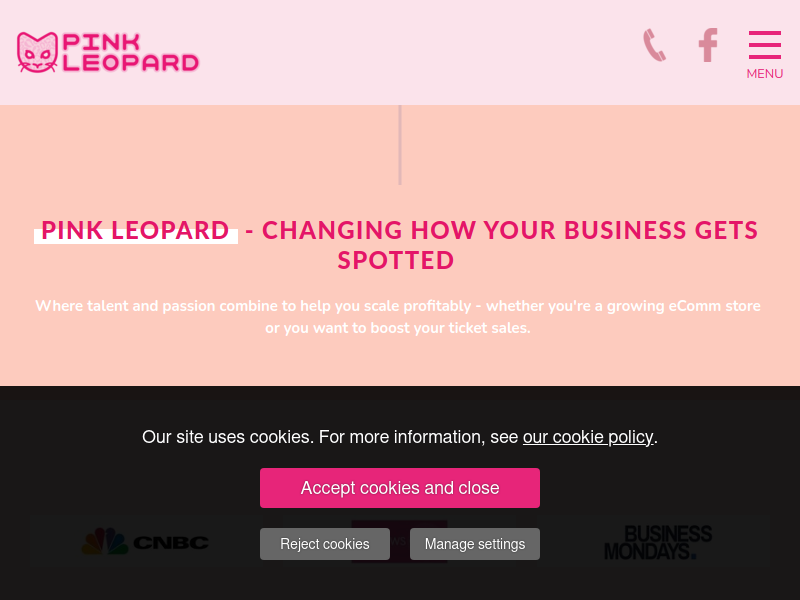Open the our cookie policy link
Screen dimensions: 800x600
pos(588,437)
